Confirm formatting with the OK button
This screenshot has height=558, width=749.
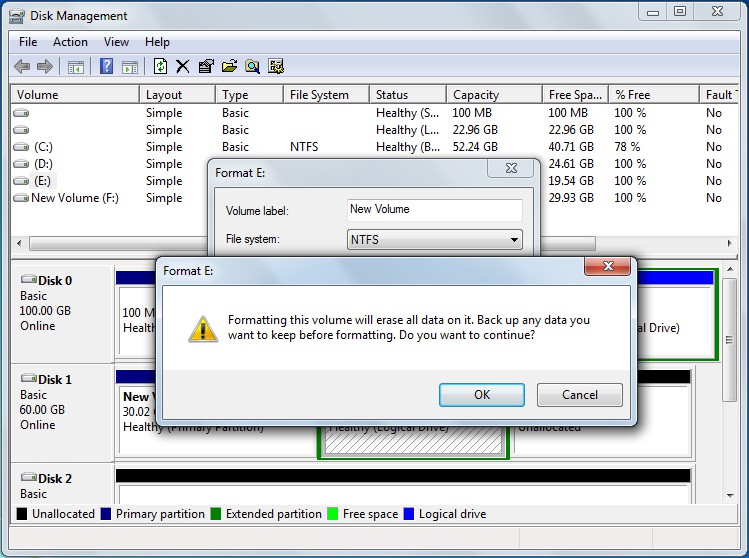[482, 395]
